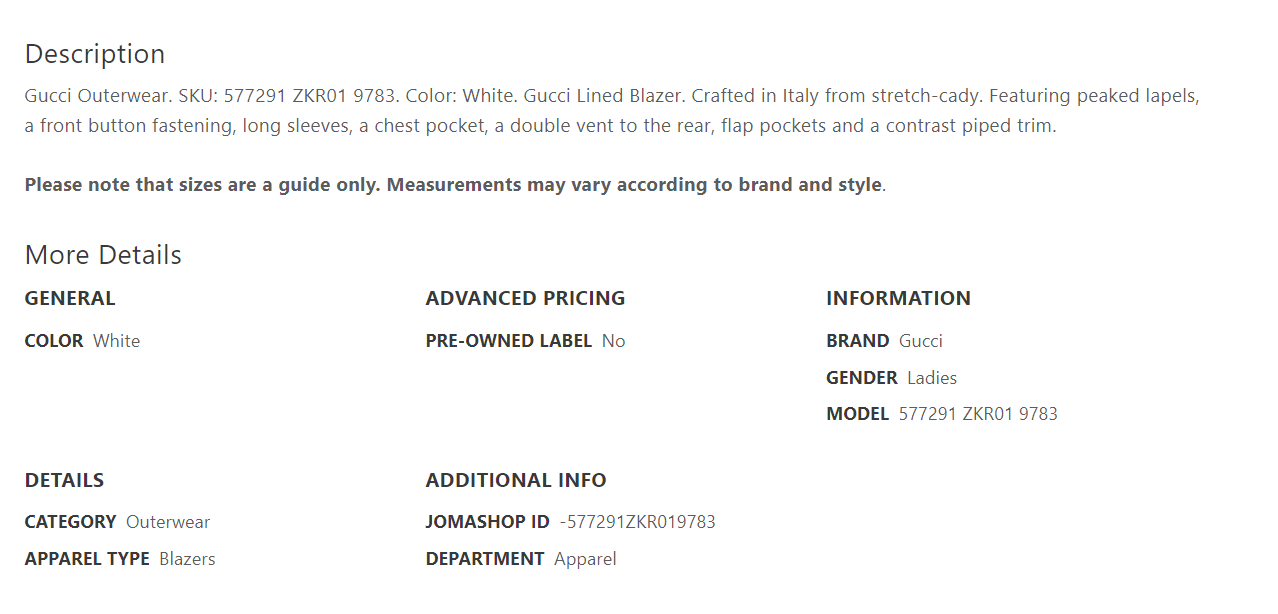Click the Blazers apparel type value

point(187,559)
